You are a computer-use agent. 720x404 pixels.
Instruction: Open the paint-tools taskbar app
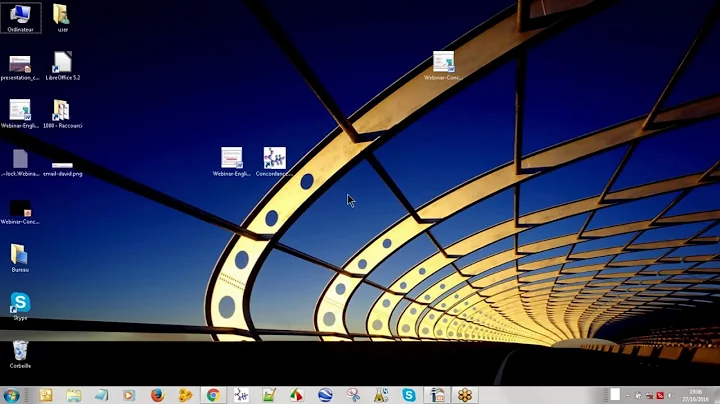(437, 395)
